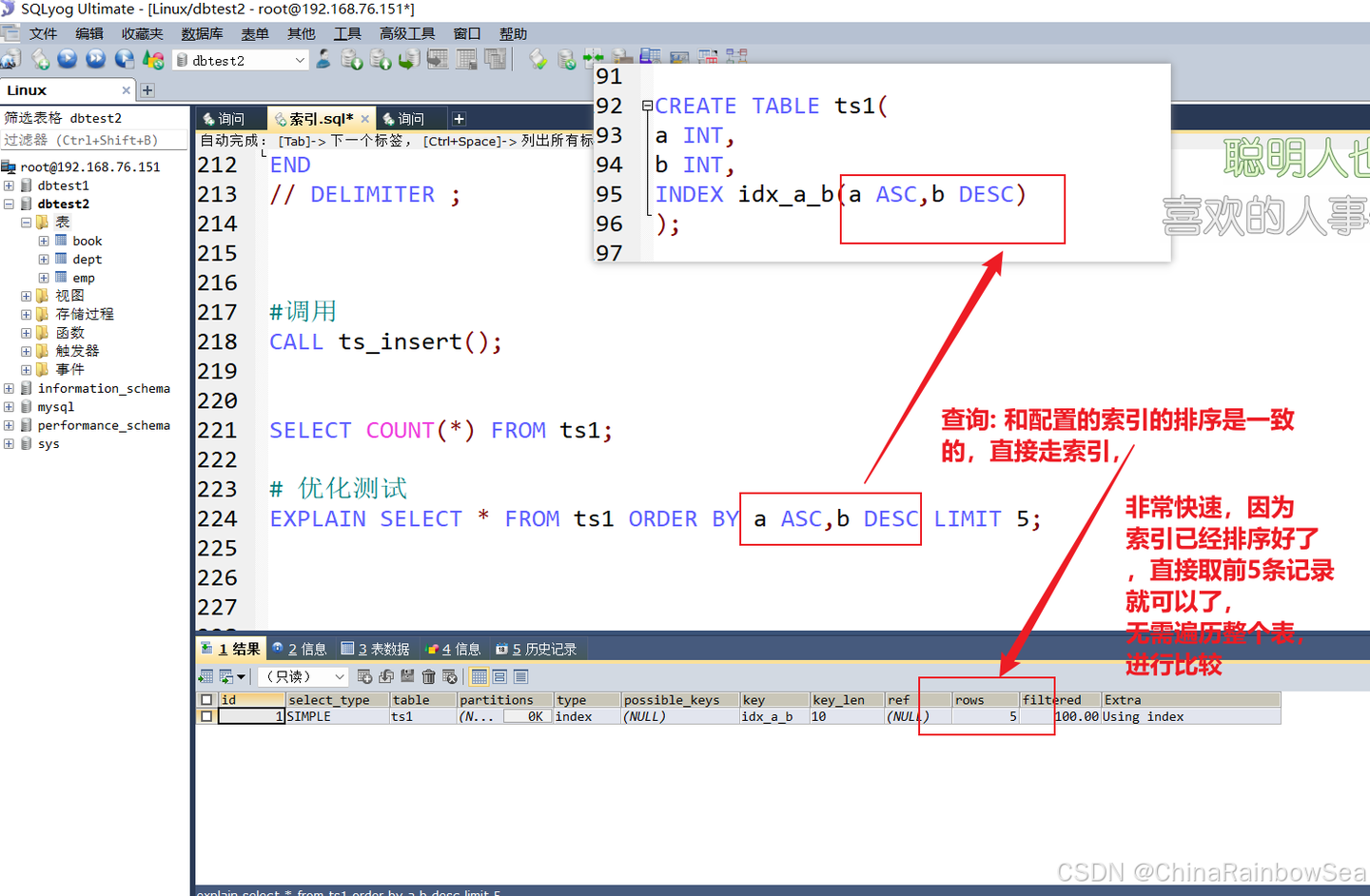Expand the dept table in the sidebar
1370x896 pixels.
click(x=44, y=259)
